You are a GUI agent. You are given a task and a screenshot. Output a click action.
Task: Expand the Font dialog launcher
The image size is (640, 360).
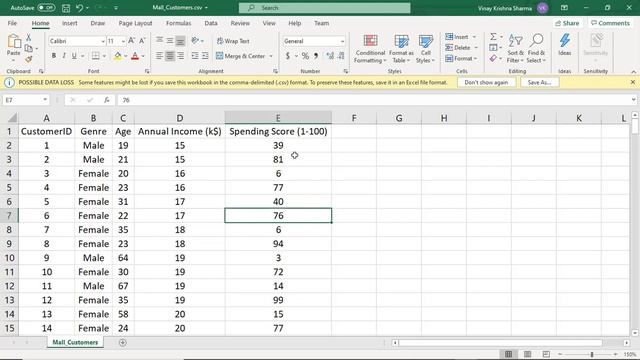click(147, 71)
